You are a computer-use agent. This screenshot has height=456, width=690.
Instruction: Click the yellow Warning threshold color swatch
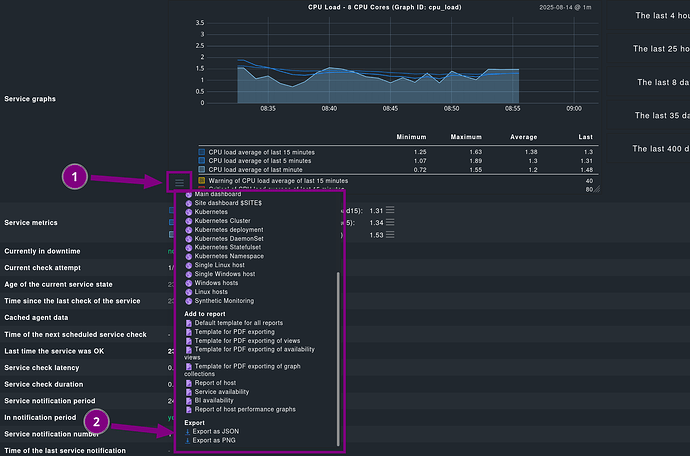202,180
